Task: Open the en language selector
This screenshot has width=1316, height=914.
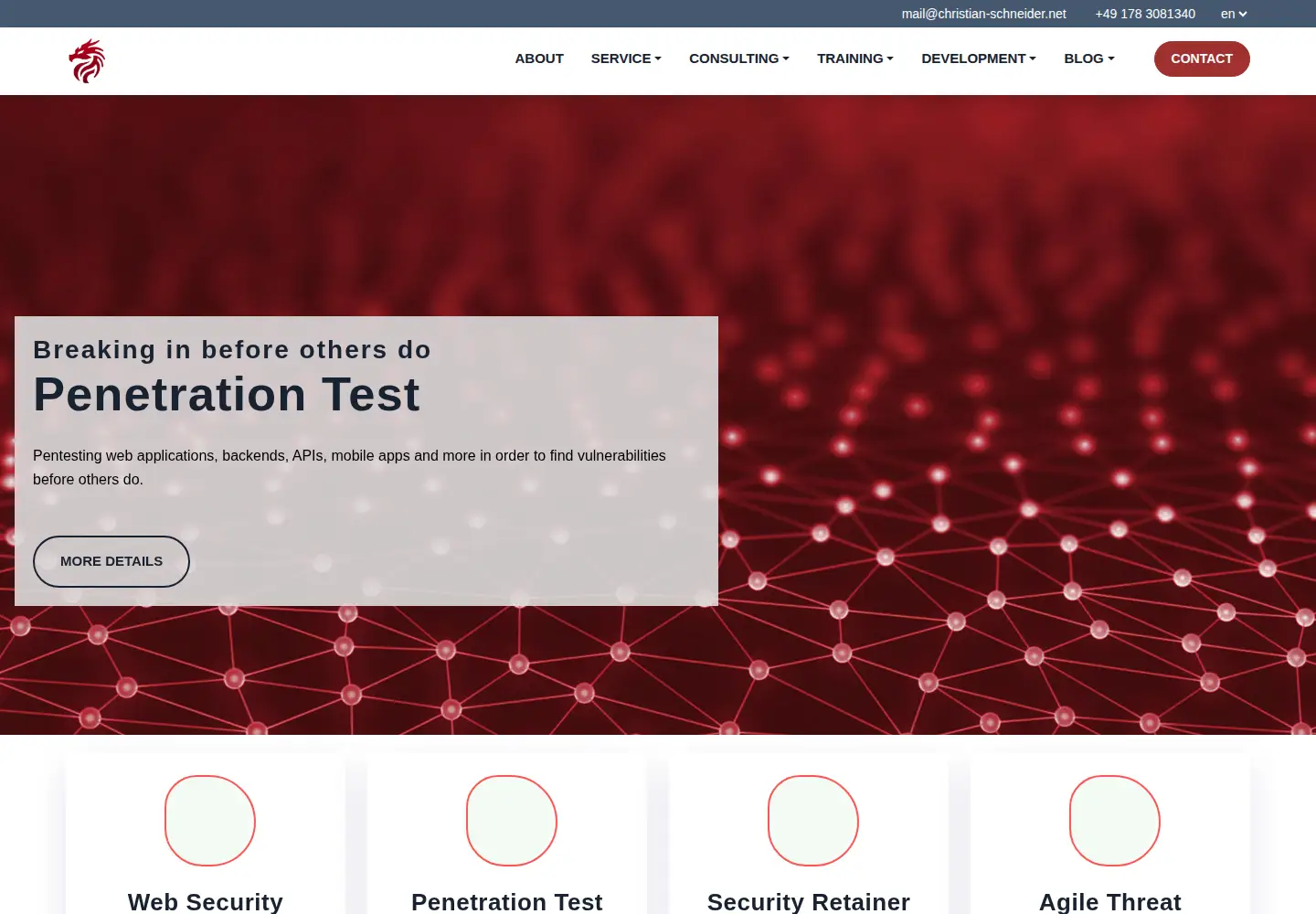Action: click(x=1234, y=14)
